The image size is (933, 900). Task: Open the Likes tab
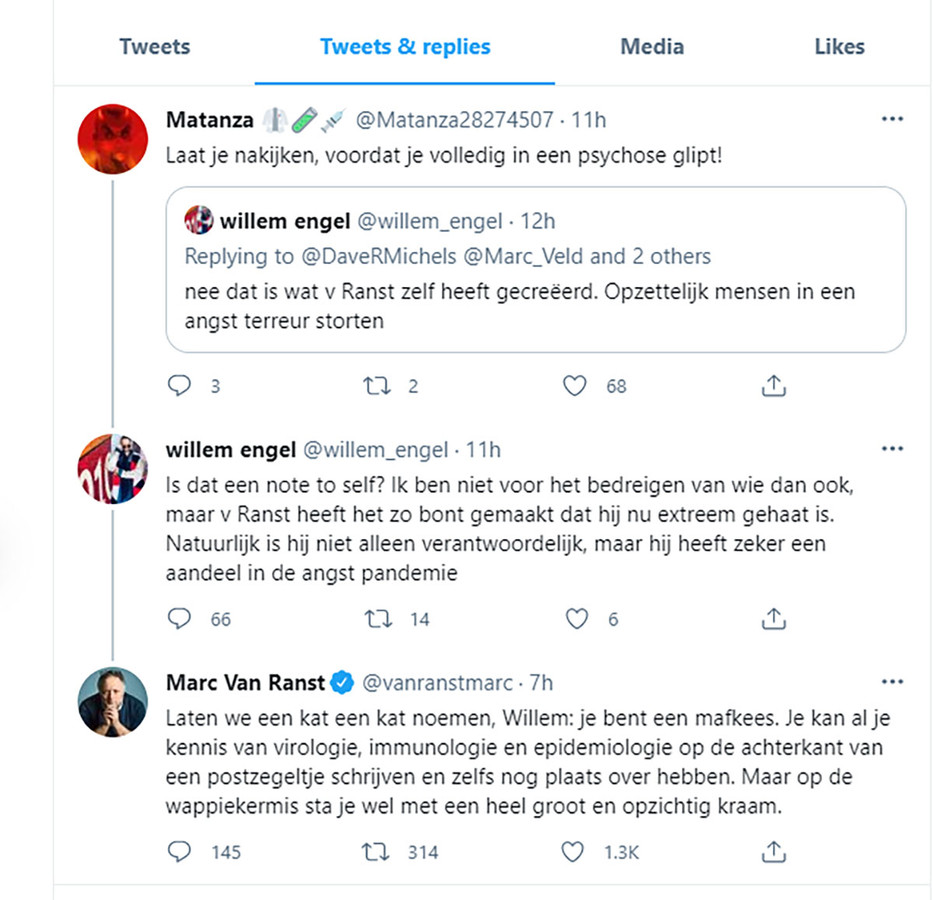tap(839, 46)
